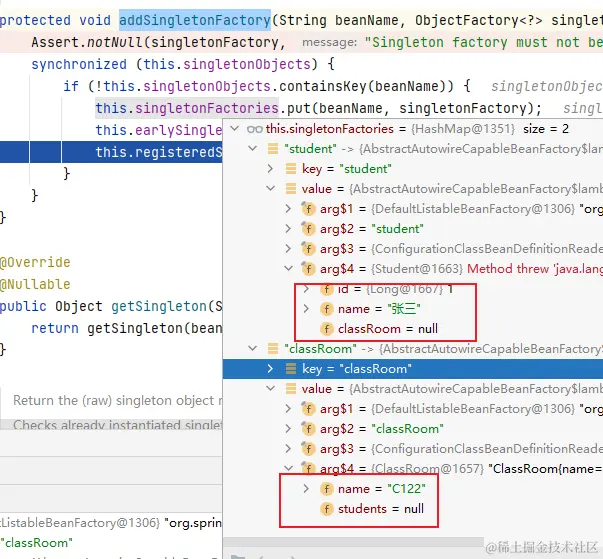Click the synchronized keyword
The image size is (603, 559).
tap(79, 64)
